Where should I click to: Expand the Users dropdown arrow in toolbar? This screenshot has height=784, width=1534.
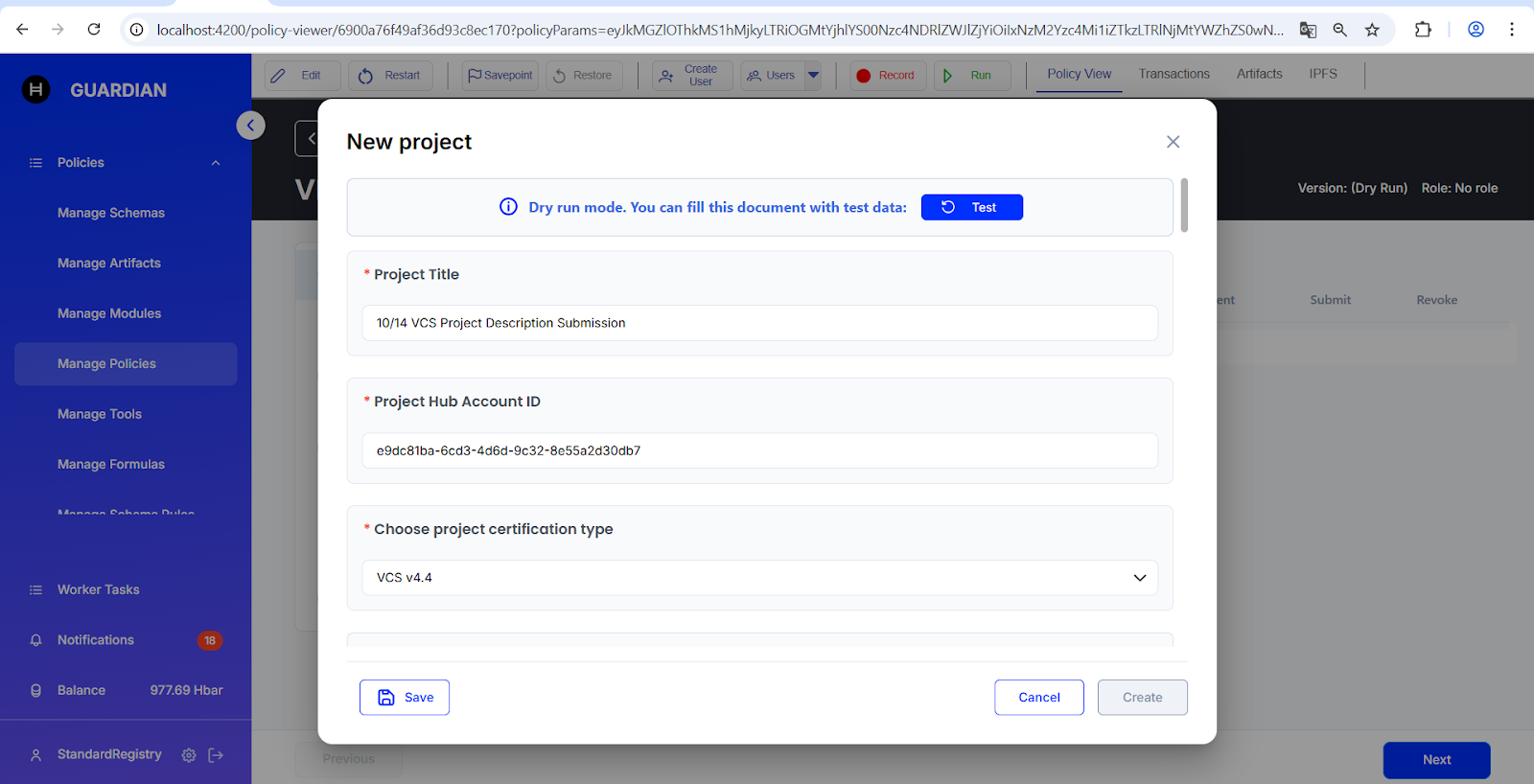(x=814, y=75)
